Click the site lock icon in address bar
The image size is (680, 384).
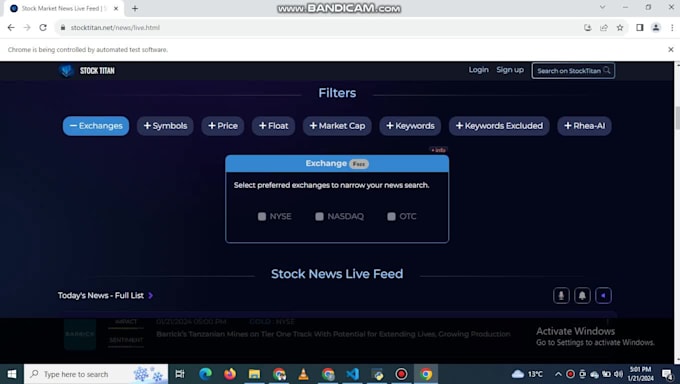[x=63, y=27]
